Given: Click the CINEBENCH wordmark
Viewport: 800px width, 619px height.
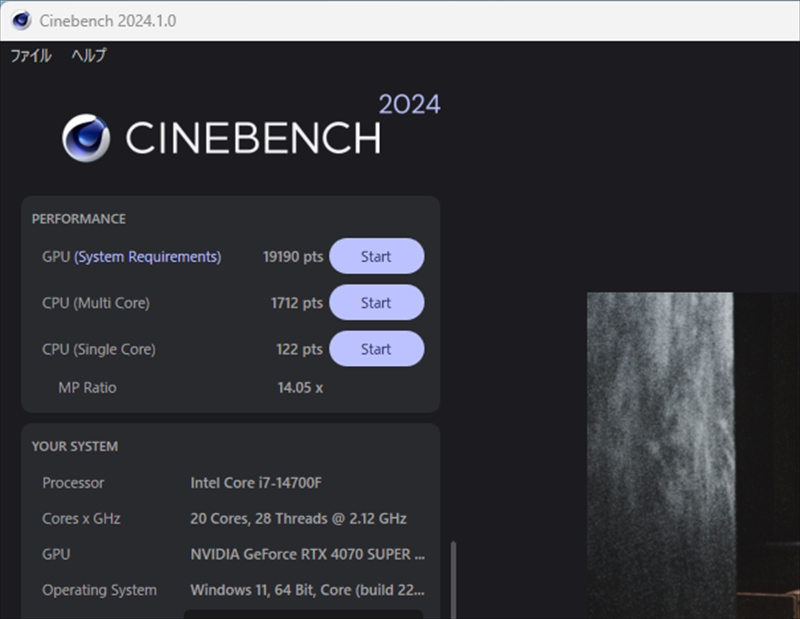Looking at the screenshot, I should pyautogui.click(x=253, y=138).
